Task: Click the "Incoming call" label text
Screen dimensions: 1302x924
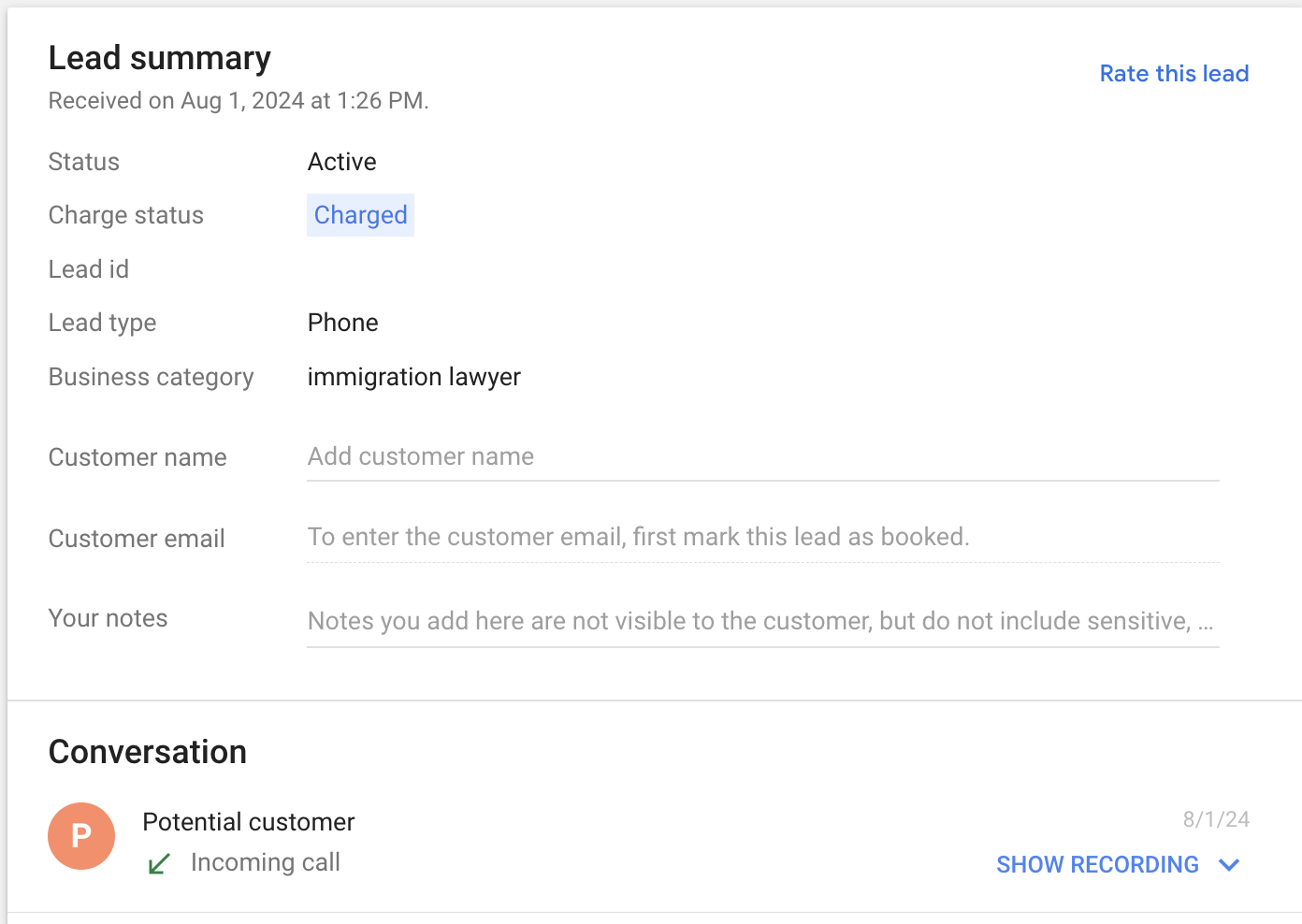Action: tap(265, 861)
